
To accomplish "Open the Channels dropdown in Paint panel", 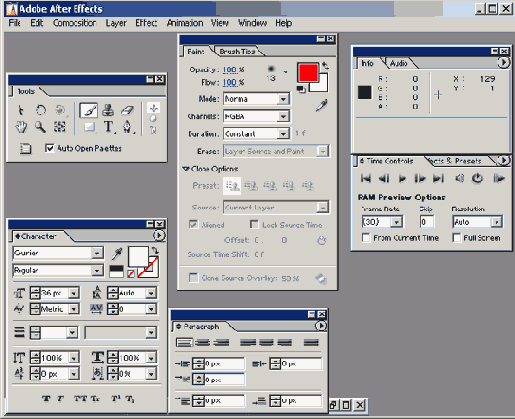I will pos(256,116).
